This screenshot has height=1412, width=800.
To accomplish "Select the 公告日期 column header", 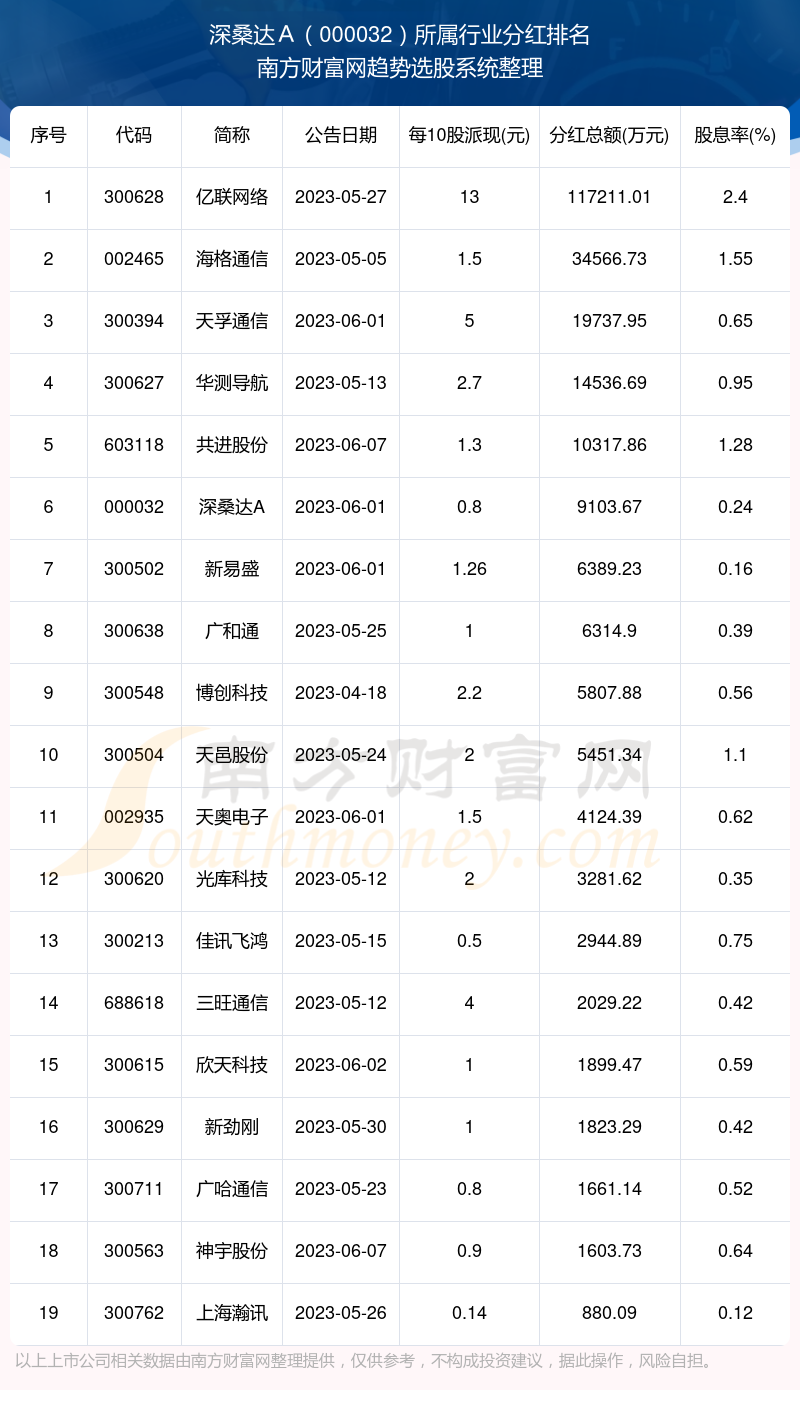I will point(341,136).
